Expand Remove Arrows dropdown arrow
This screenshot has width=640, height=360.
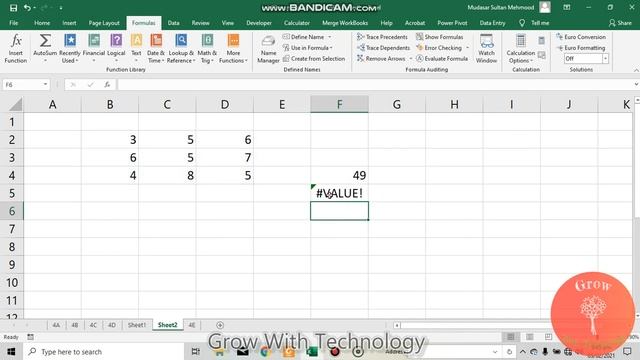[x=411, y=59]
